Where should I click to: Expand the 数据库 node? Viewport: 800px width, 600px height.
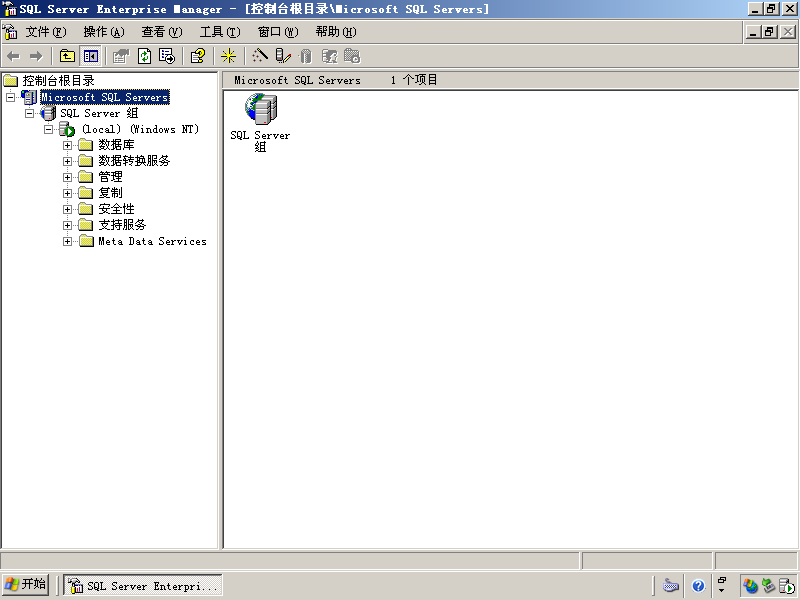67,145
